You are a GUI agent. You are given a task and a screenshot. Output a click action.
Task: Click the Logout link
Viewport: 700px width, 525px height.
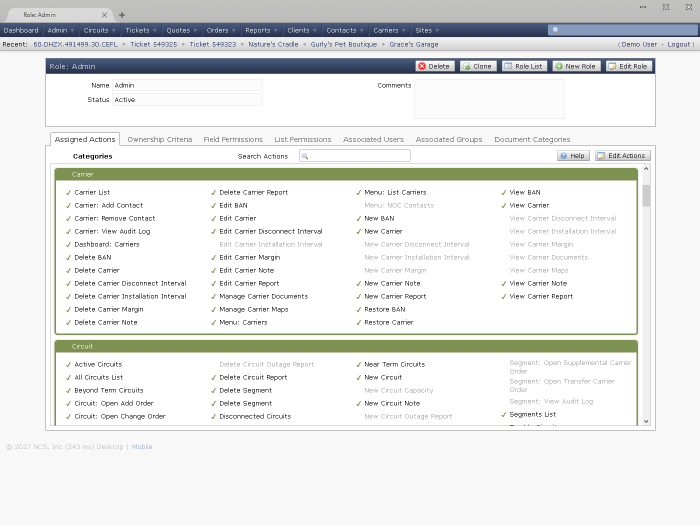tap(680, 45)
